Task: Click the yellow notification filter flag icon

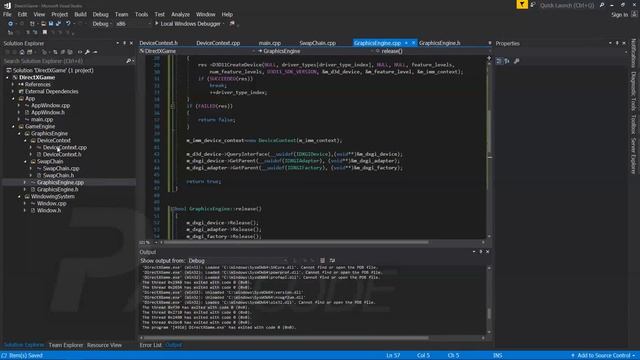Action: [522, 5]
